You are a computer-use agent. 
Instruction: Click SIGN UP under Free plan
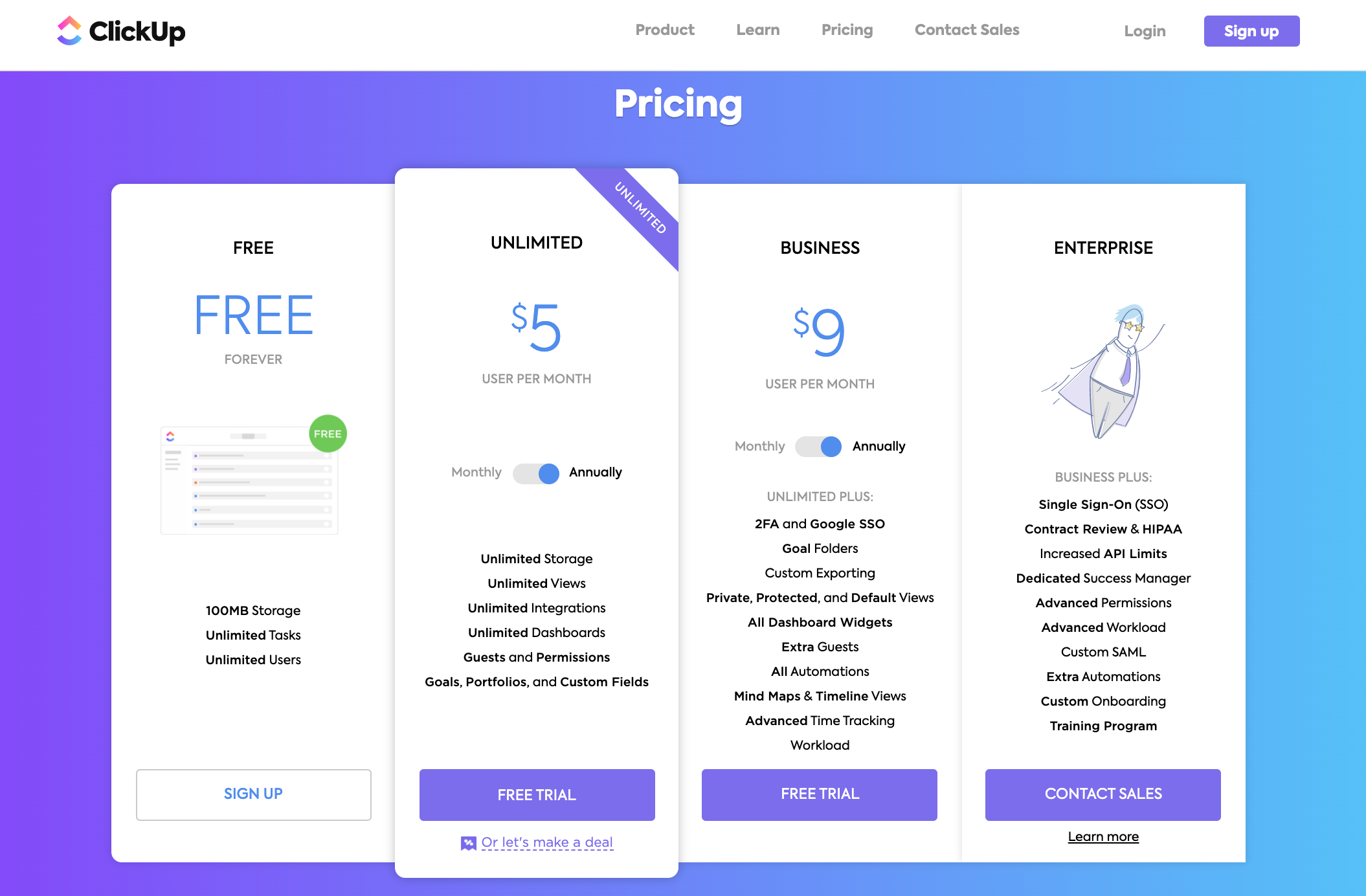pos(253,794)
